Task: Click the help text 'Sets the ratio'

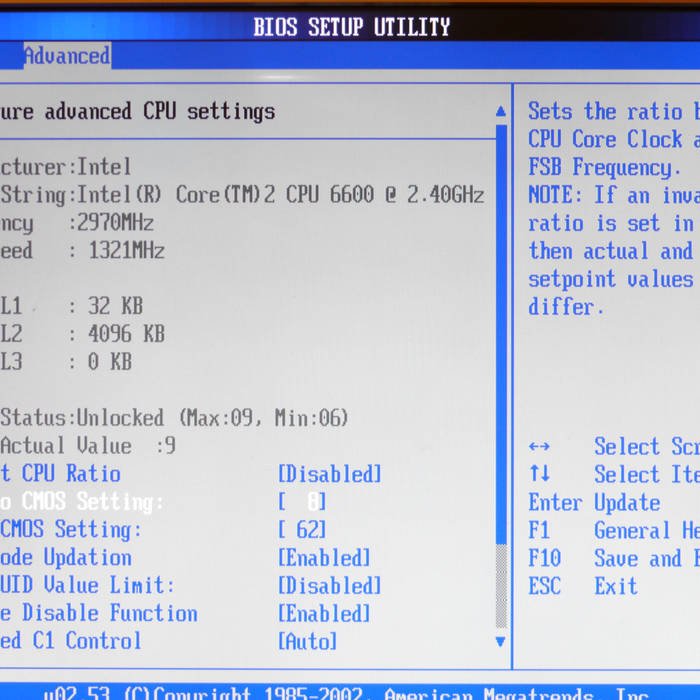Action: [605, 111]
